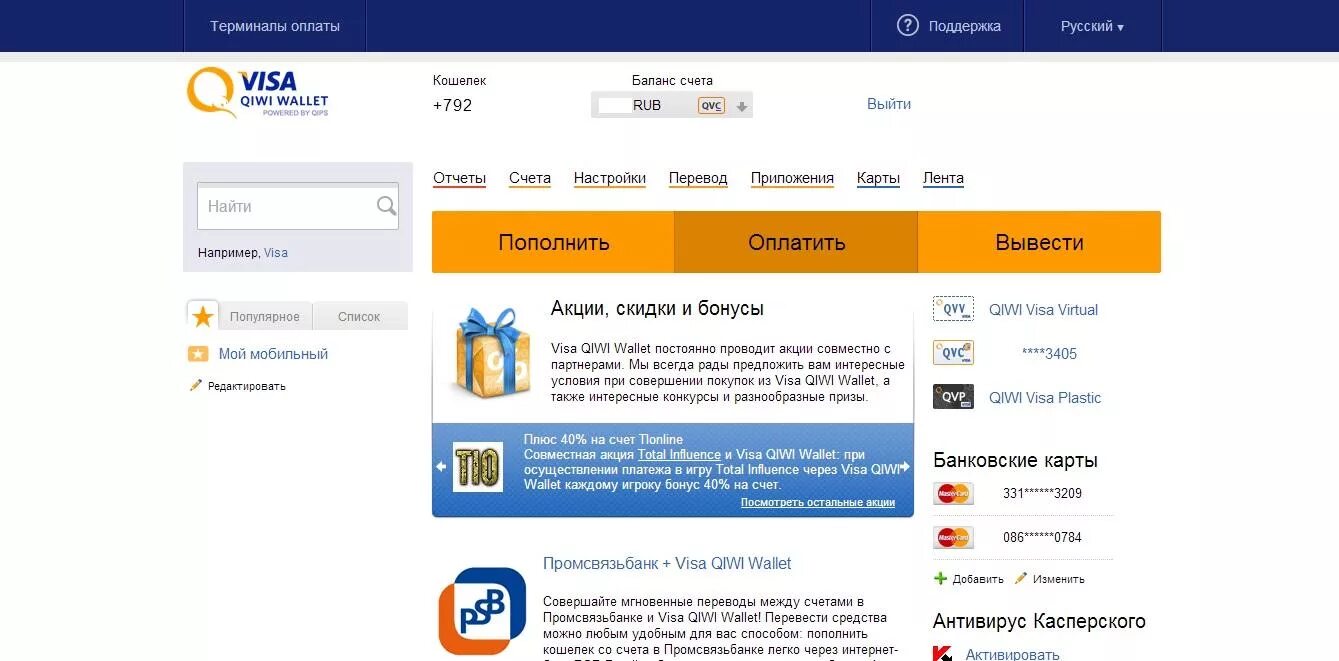Click the pencil icon beside Изменить
Image resolution: width=1339 pixels, height=661 pixels.
tap(1021, 578)
